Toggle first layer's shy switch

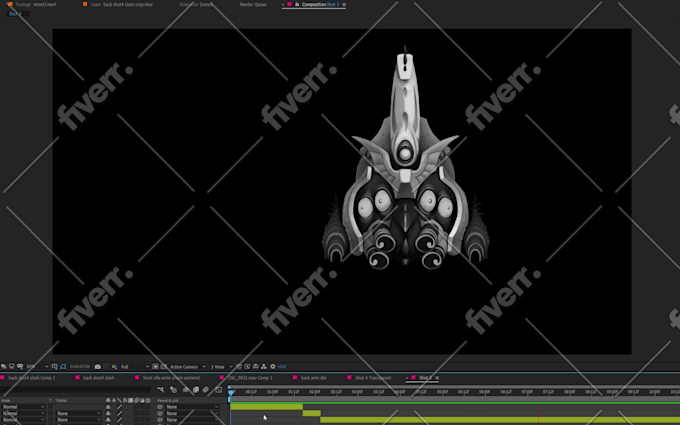108,407
